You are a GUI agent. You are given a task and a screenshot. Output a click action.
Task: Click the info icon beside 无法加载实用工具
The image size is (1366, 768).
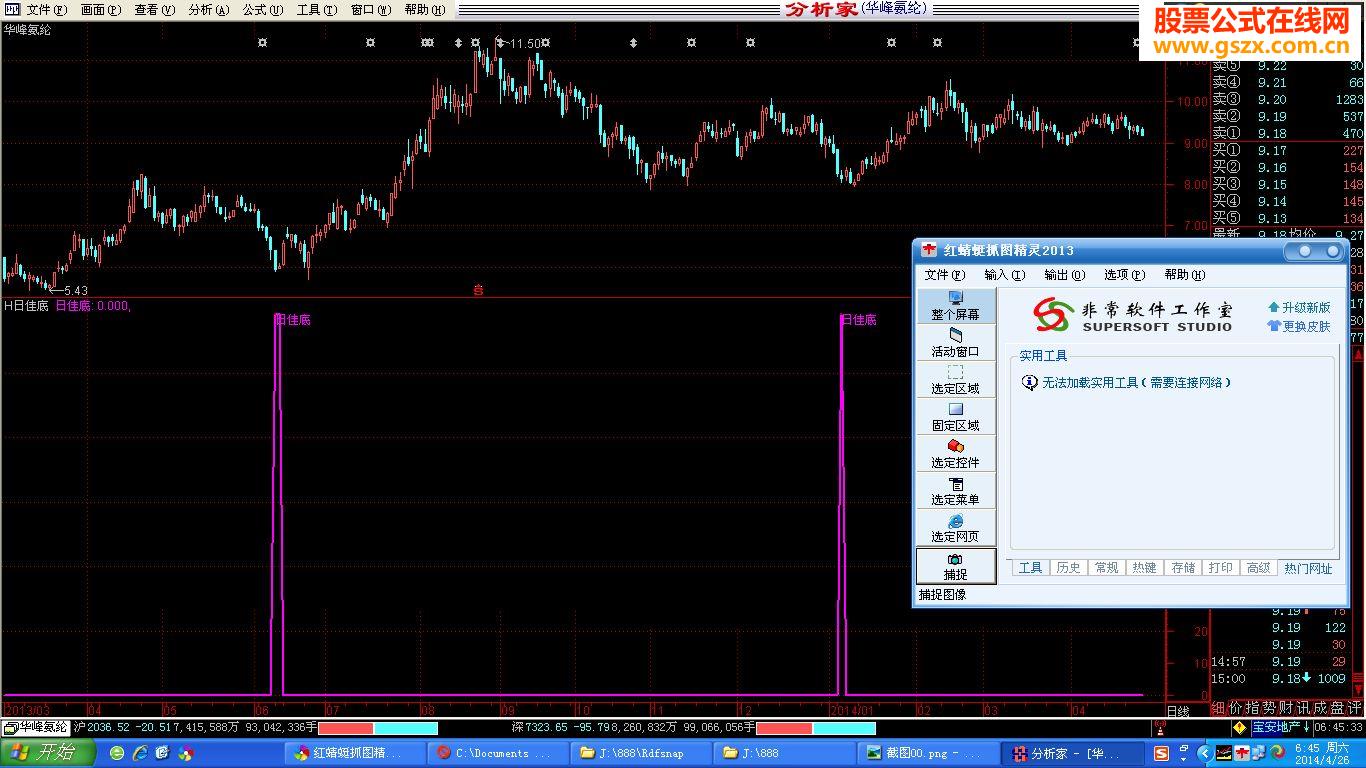pyautogui.click(x=1030, y=382)
